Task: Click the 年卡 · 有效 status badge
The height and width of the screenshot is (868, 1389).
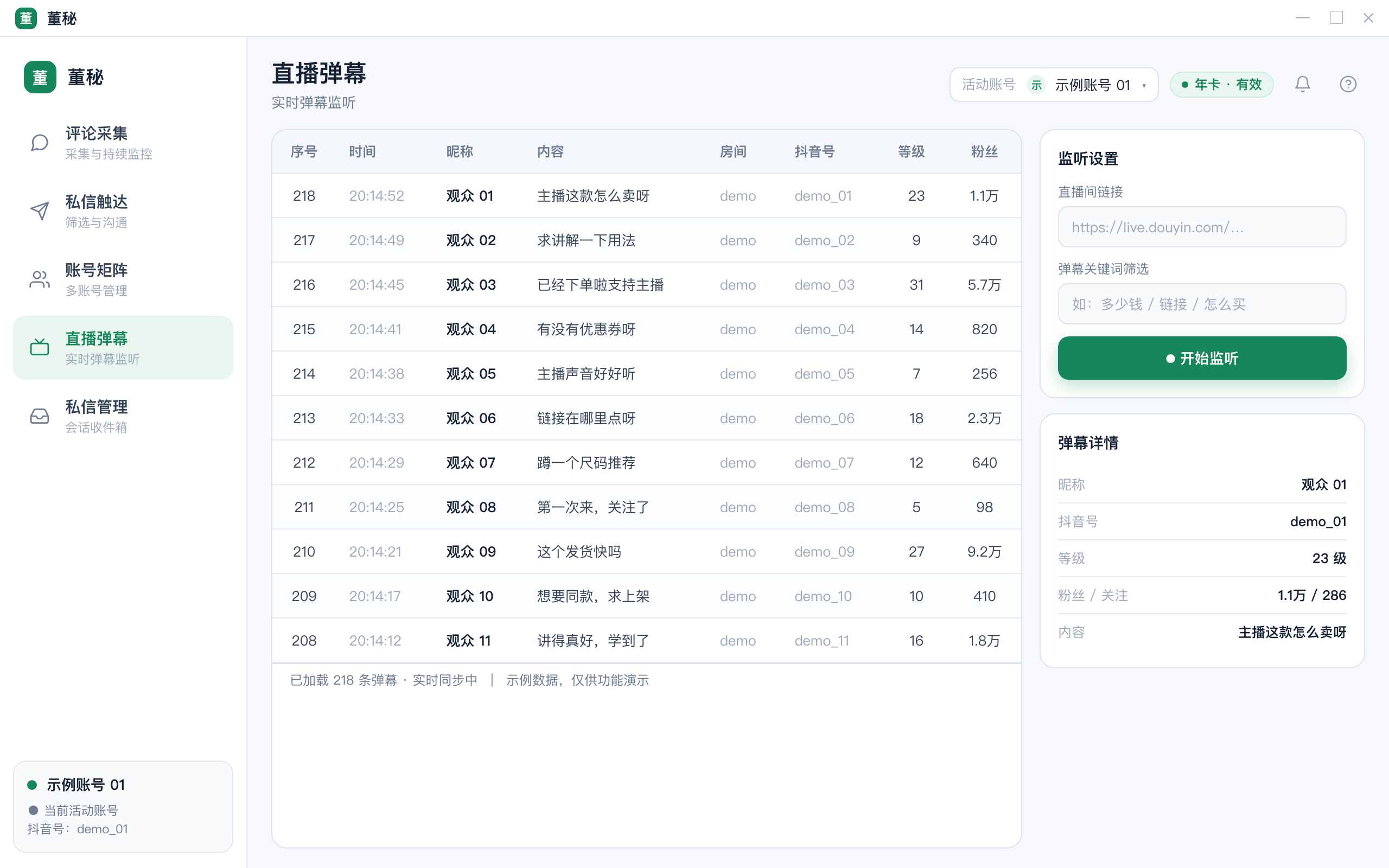Action: [x=1221, y=85]
